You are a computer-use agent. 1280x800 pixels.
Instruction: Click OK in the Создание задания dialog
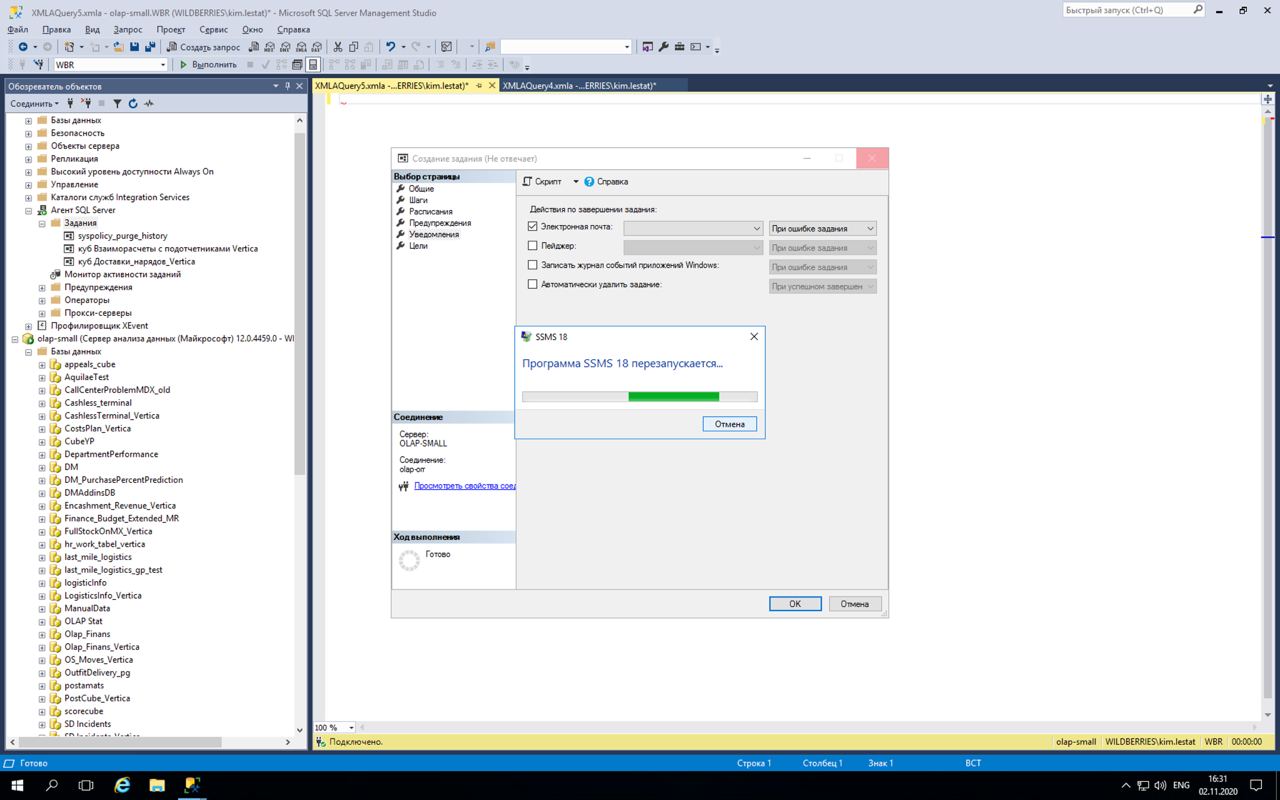click(x=795, y=604)
